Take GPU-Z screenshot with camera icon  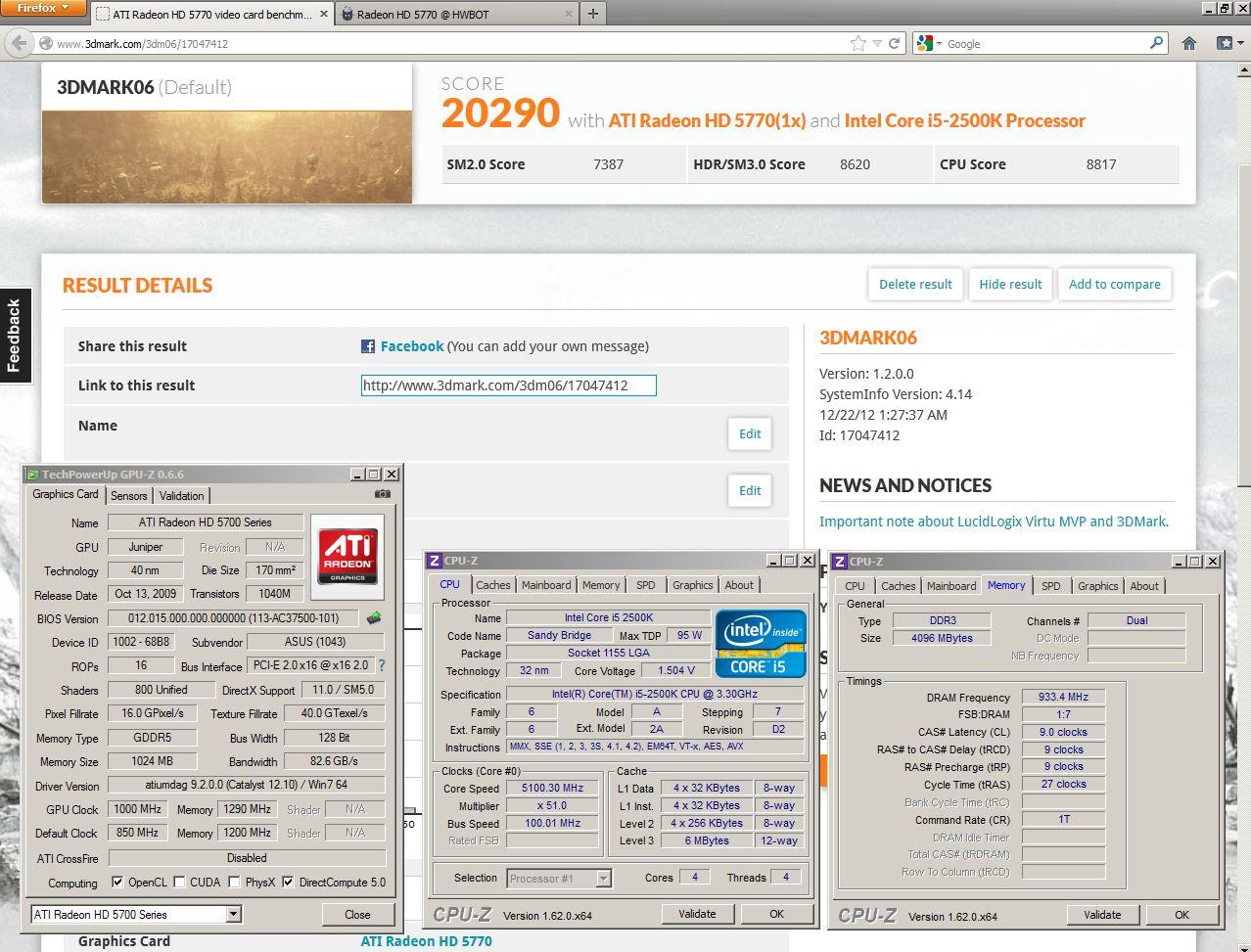pos(383,494)
